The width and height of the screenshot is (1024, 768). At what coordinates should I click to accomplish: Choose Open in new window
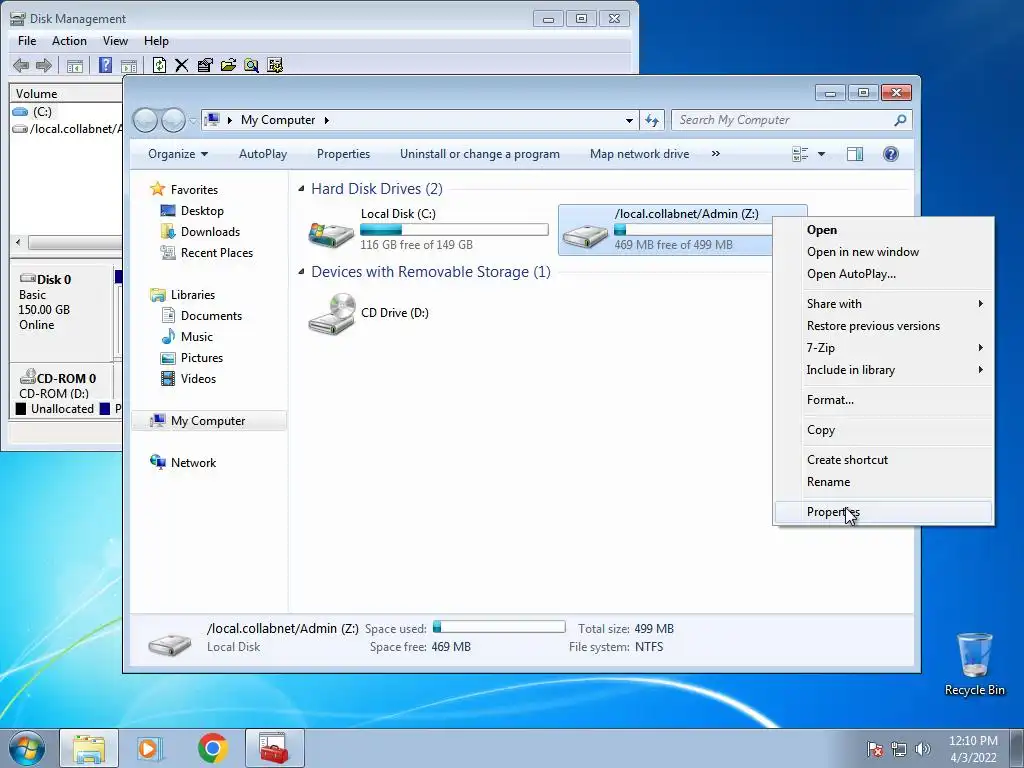pyautogui.click(x=884, y=251)
